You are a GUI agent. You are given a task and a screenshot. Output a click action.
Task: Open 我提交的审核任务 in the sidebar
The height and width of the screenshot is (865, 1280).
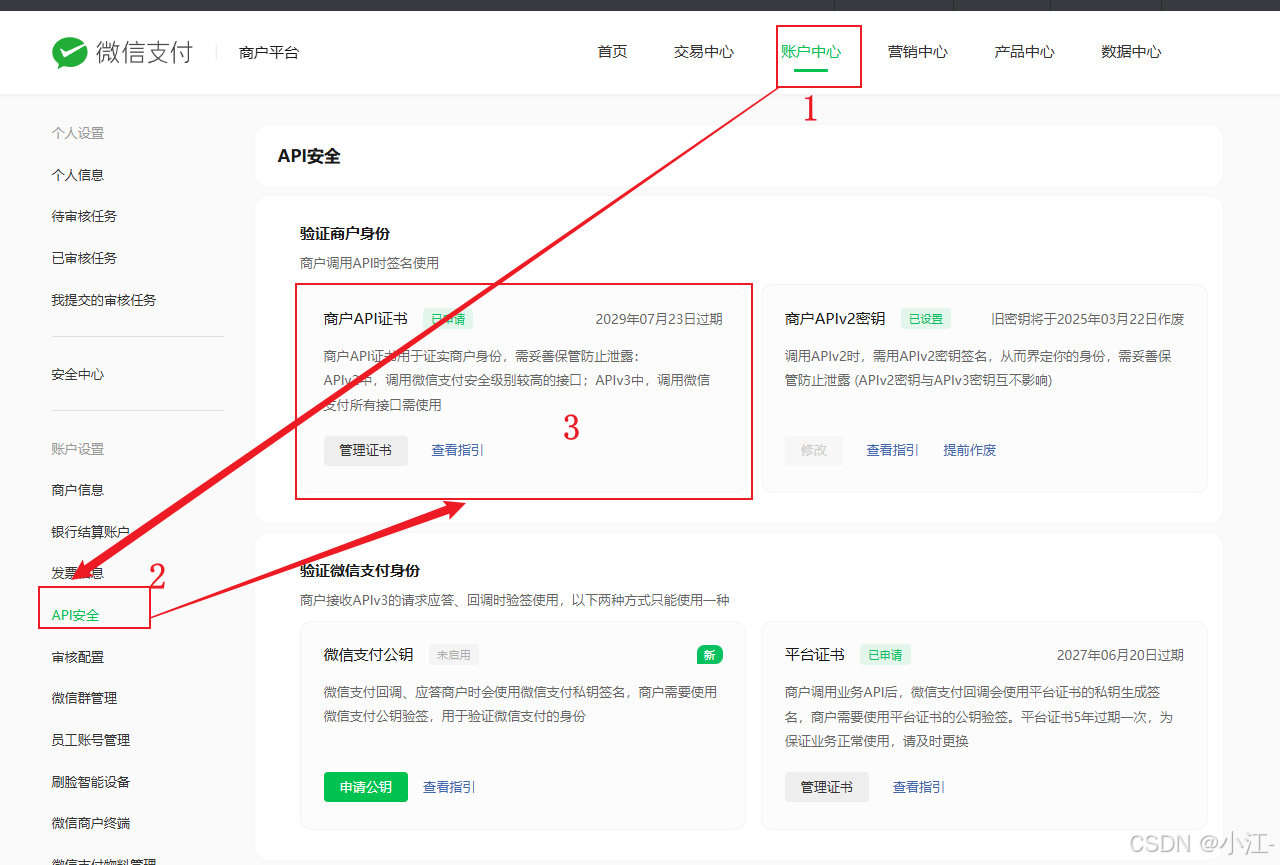click(x=104, y=300)
